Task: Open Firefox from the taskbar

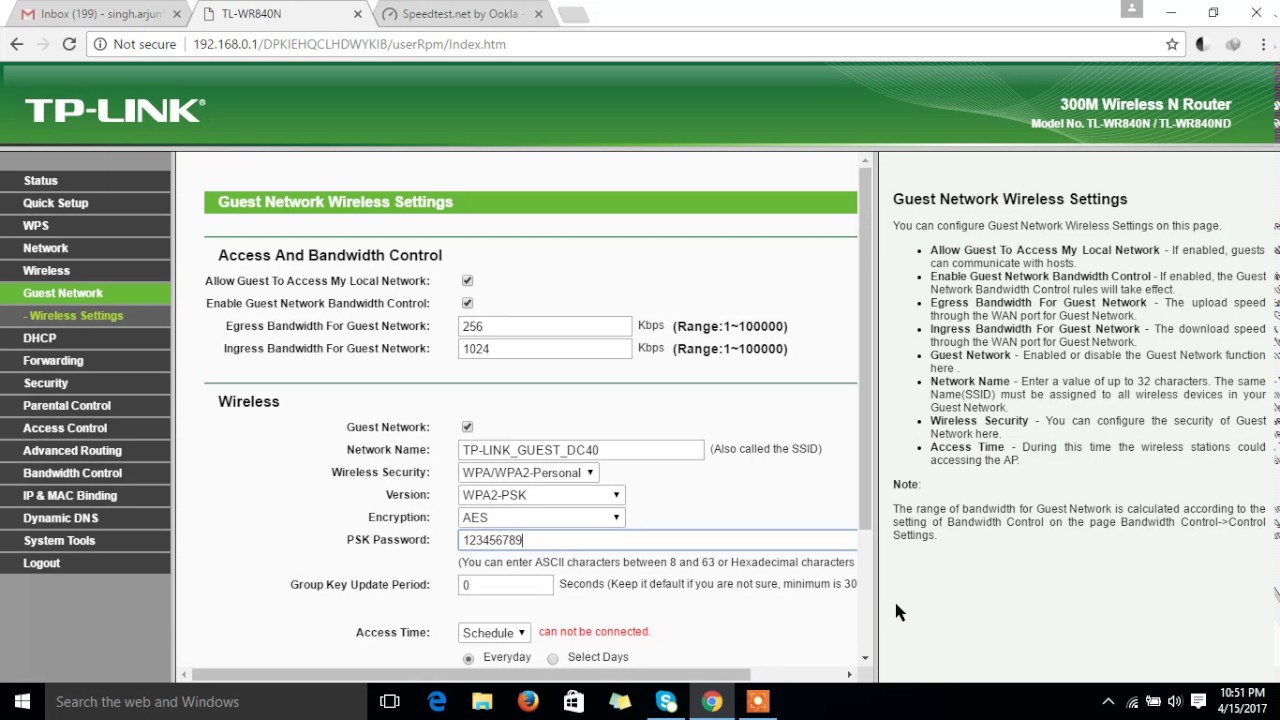Action: pyautogui.click(x=528, y=702)
